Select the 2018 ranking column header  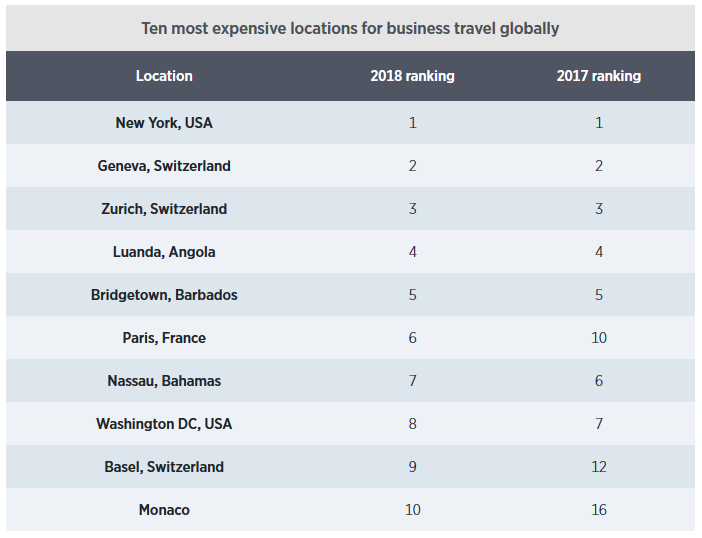[x=412, y=76]
